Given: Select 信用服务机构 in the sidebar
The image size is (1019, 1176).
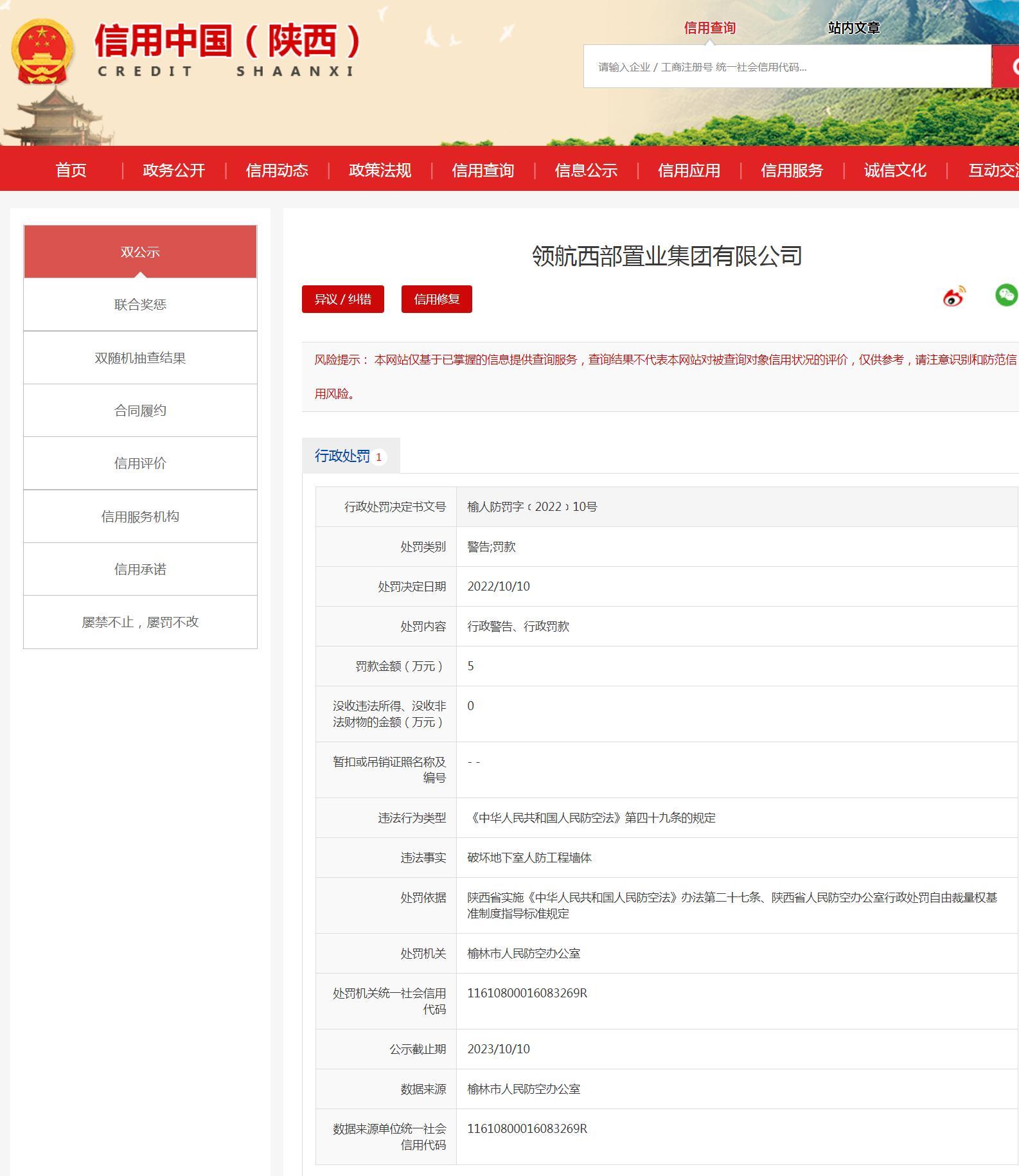Looking at the screenshot, I should point(140,517).
